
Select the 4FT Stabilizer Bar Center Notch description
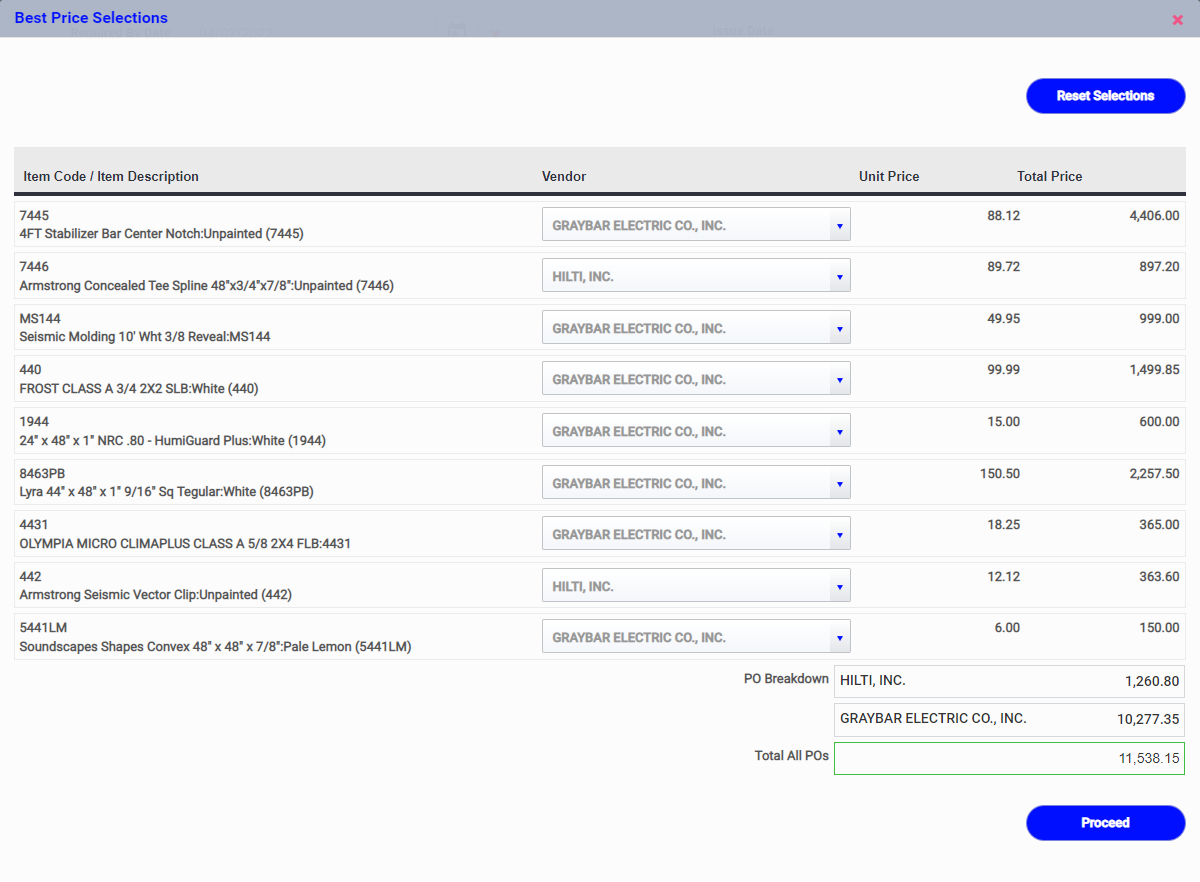[161, 234]
